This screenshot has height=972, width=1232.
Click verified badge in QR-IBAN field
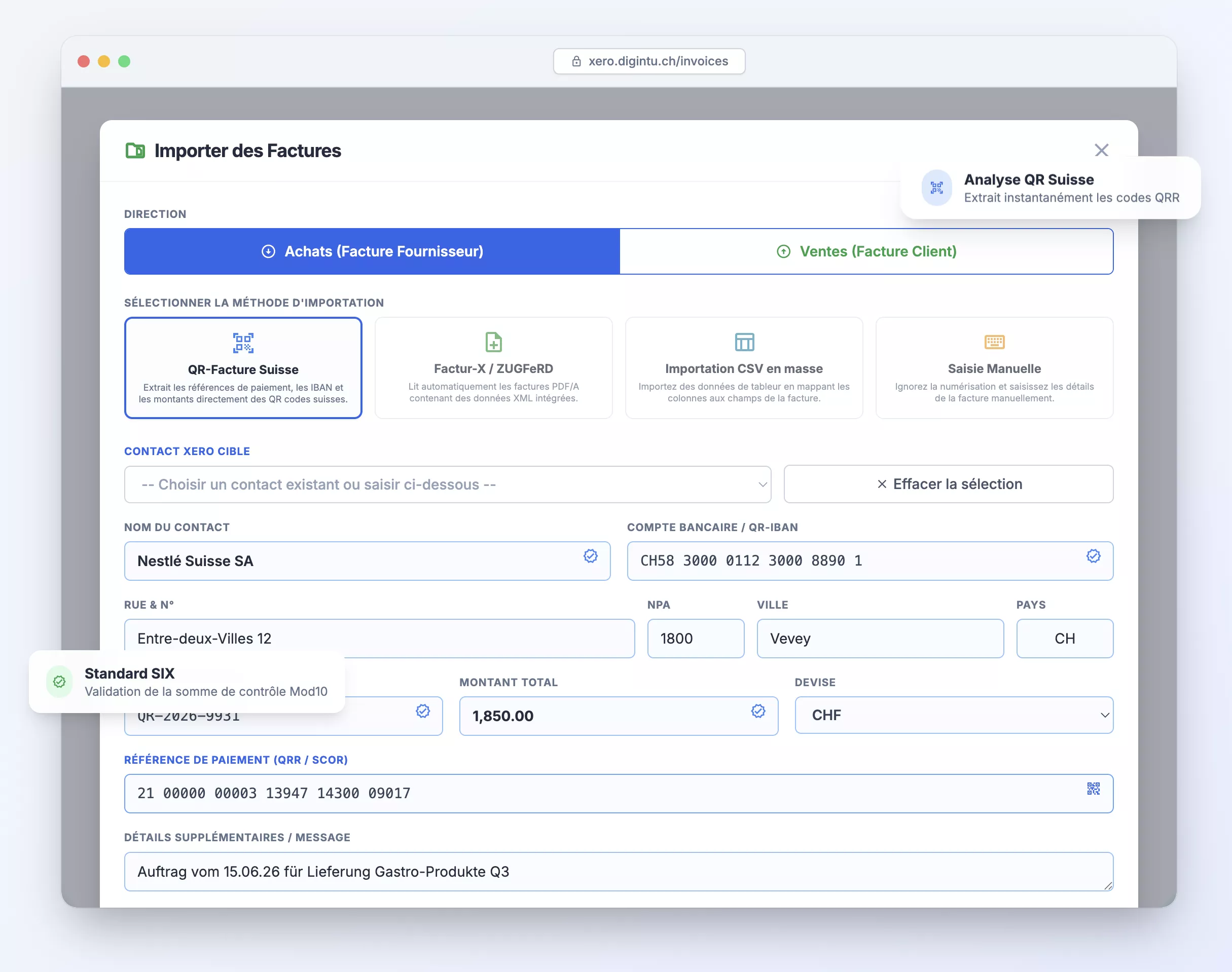click(x=1093, y=556)
